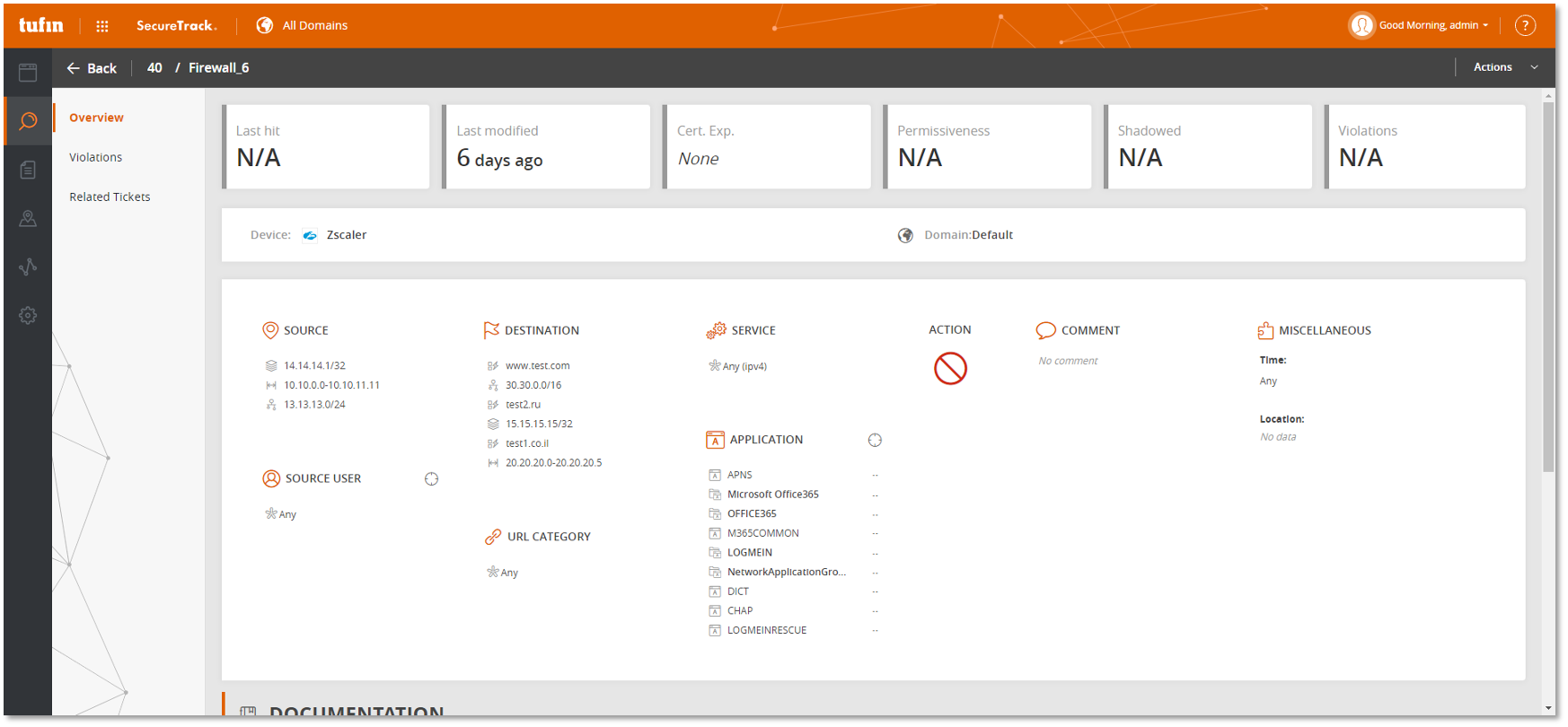
Task: Select application Microsoft Office365
Action: pos(773,495)
